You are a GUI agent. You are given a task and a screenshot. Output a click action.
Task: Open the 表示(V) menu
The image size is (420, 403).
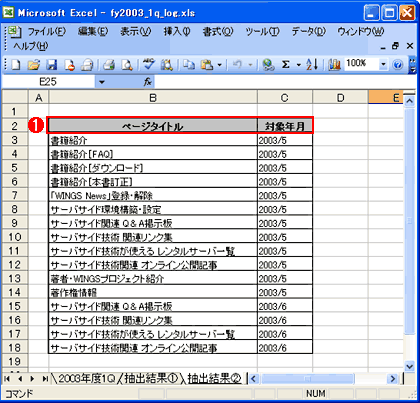coord(135,32)
